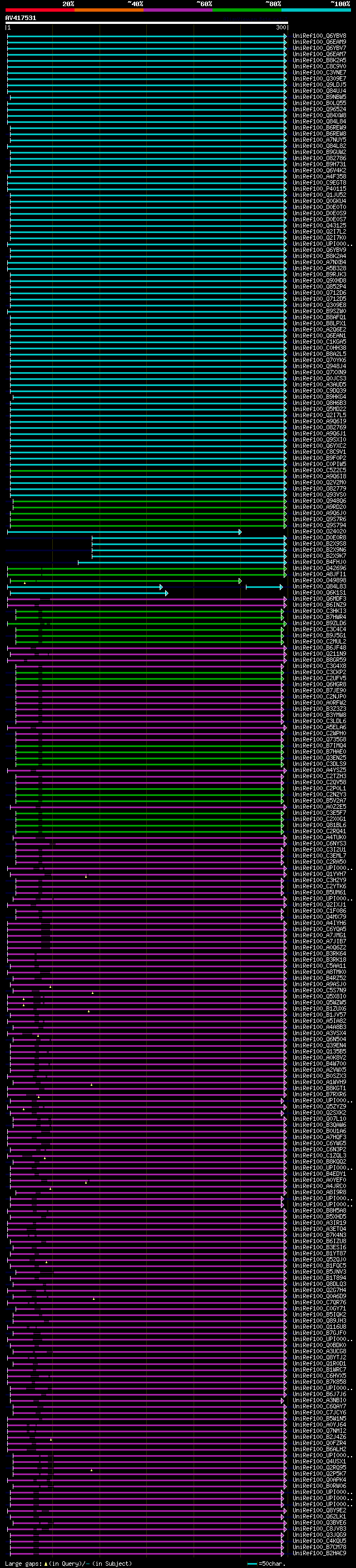Select hit label UniRef100_Q6N504
Screen dimensions: 356x1568
pyautogui.click(x=319, y=1040)
